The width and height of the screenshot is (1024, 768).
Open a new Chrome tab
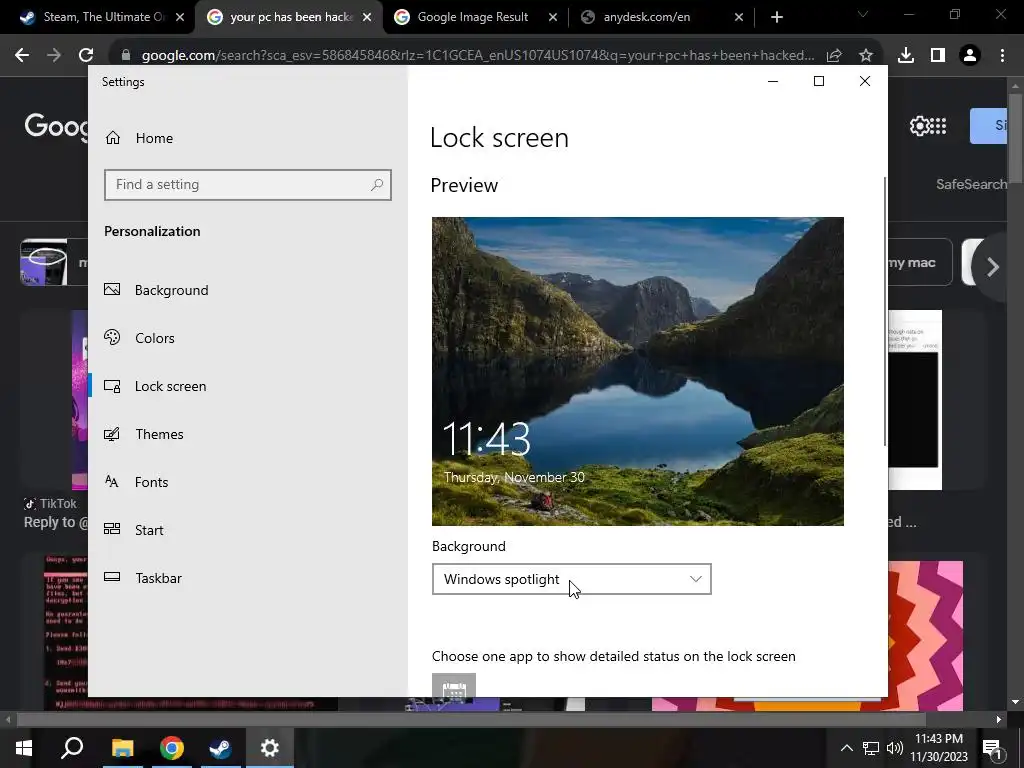776,17
